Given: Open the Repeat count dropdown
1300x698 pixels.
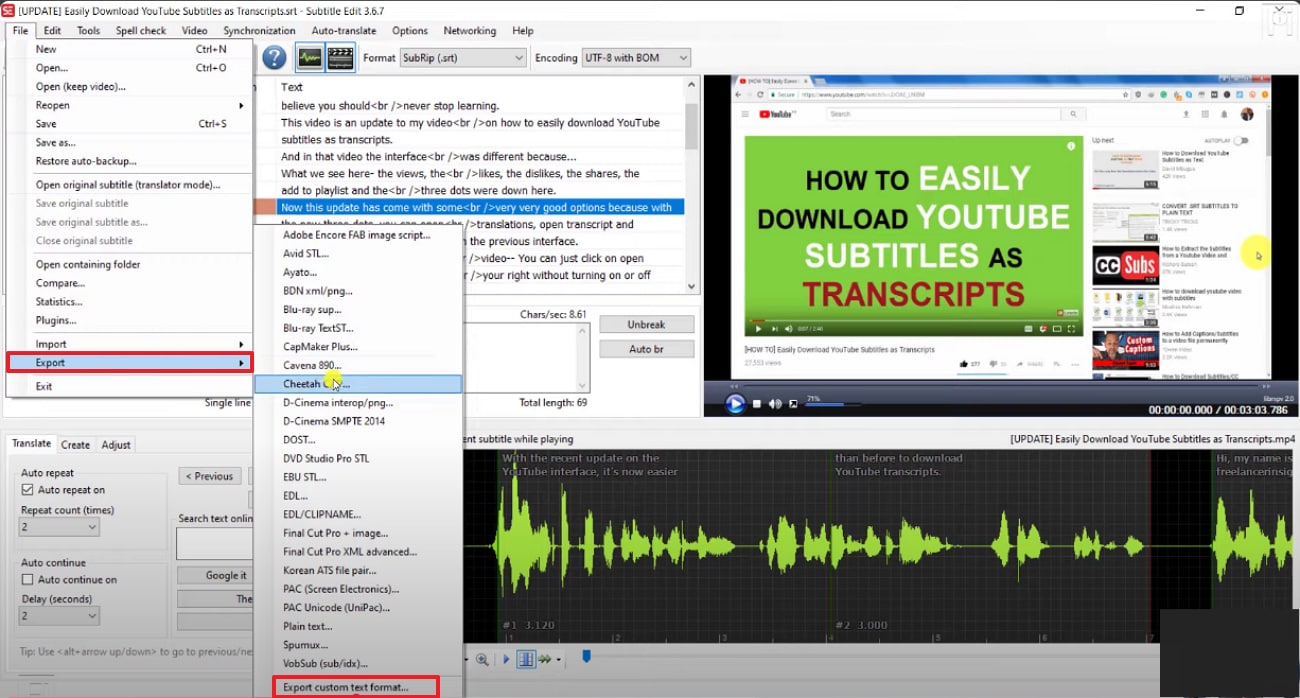Looking at the screenshot, I should click(60, 526).
